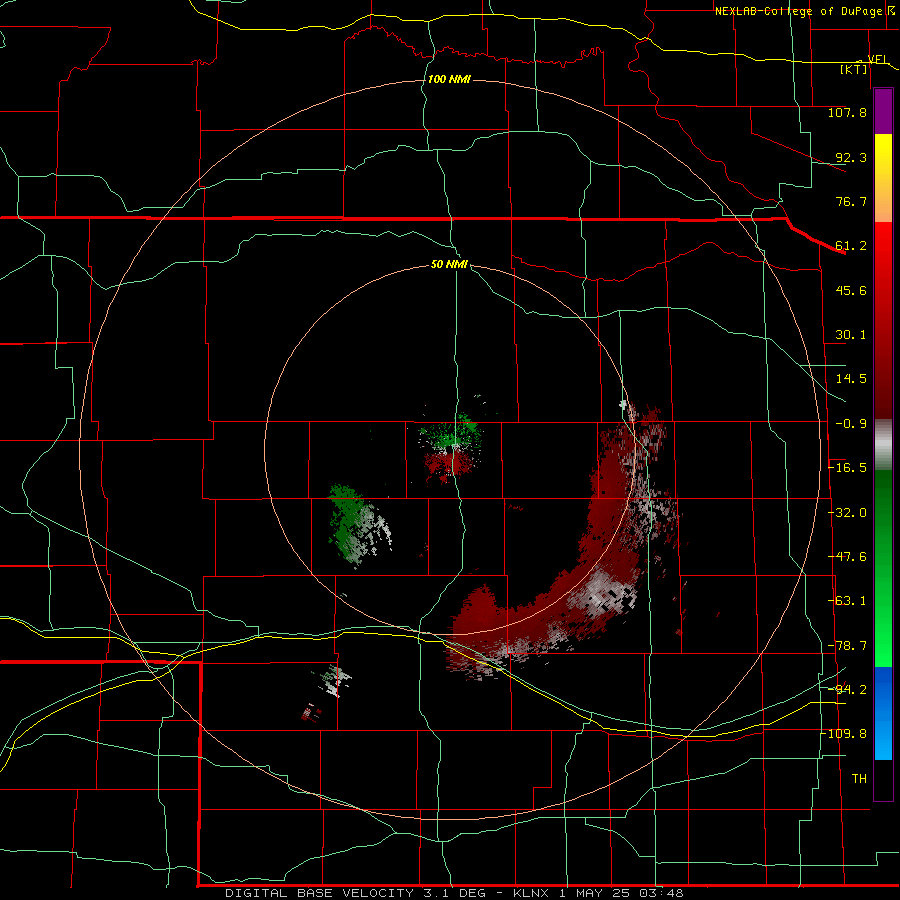The image size is (900, 900).
Task: Click the 100 NMI range ring label
Action: coord(449,79)
